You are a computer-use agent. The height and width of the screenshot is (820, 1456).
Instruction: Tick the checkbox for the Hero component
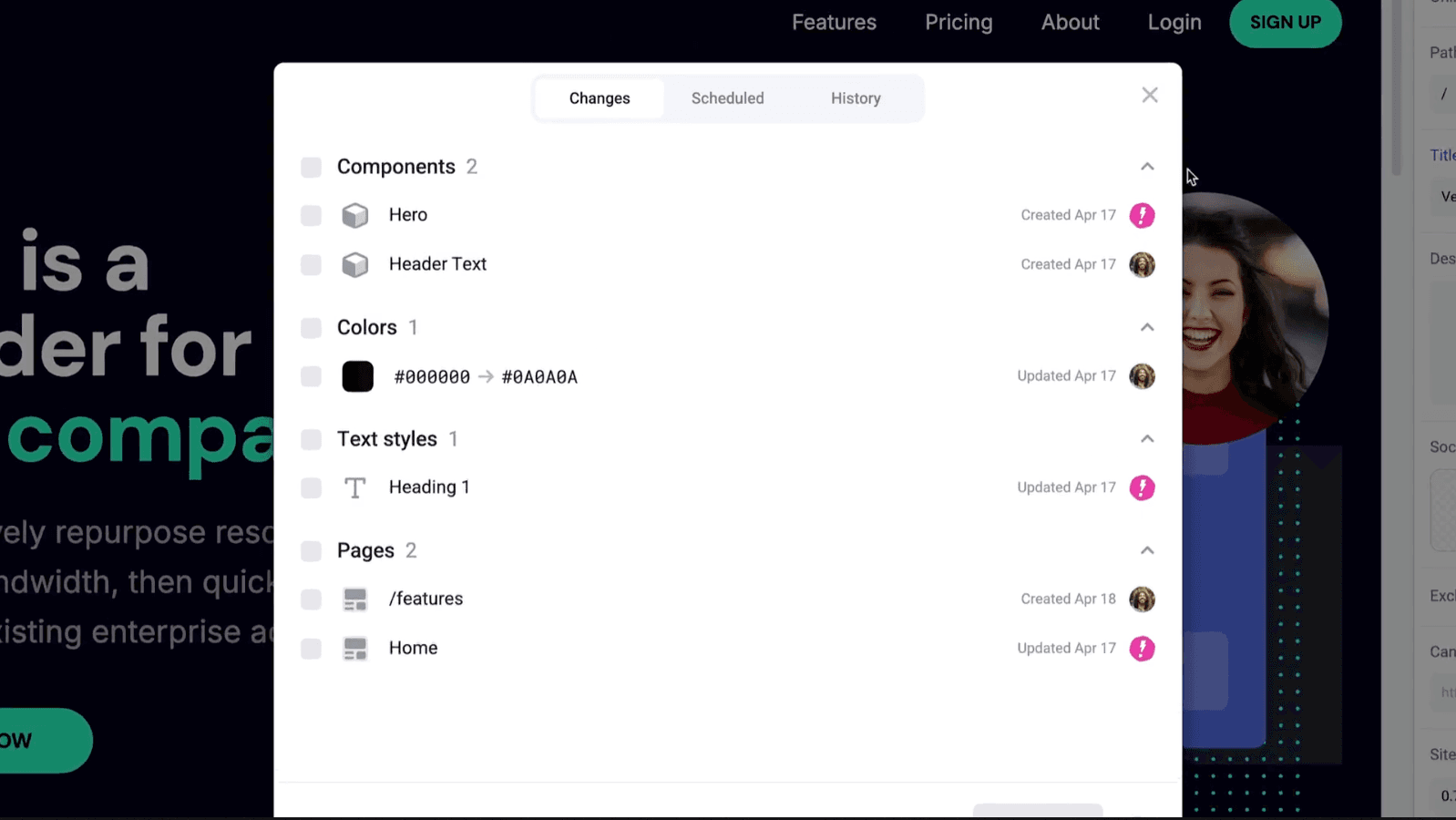(312, 215)
